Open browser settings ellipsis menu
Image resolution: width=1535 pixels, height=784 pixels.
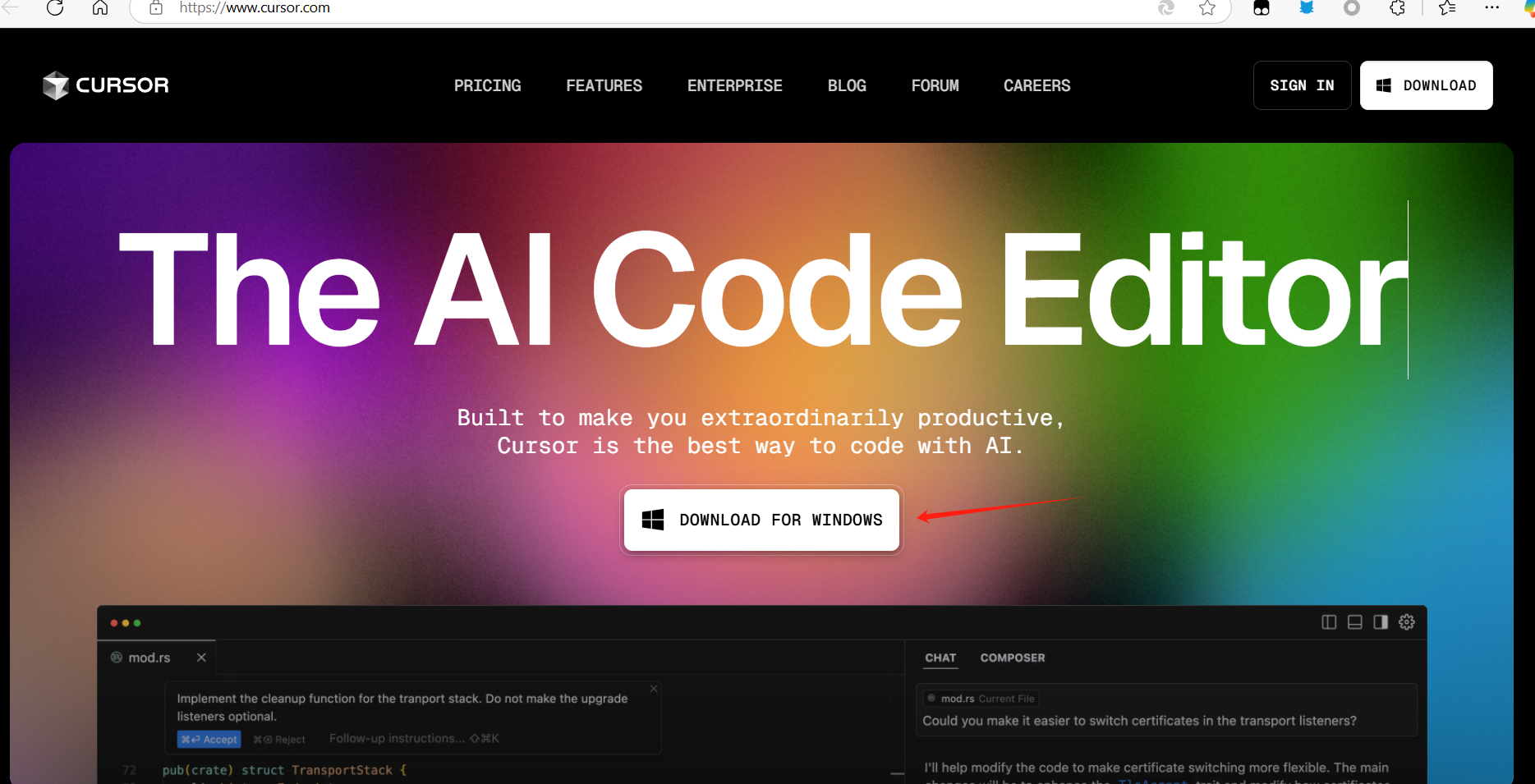[1492, 7]
